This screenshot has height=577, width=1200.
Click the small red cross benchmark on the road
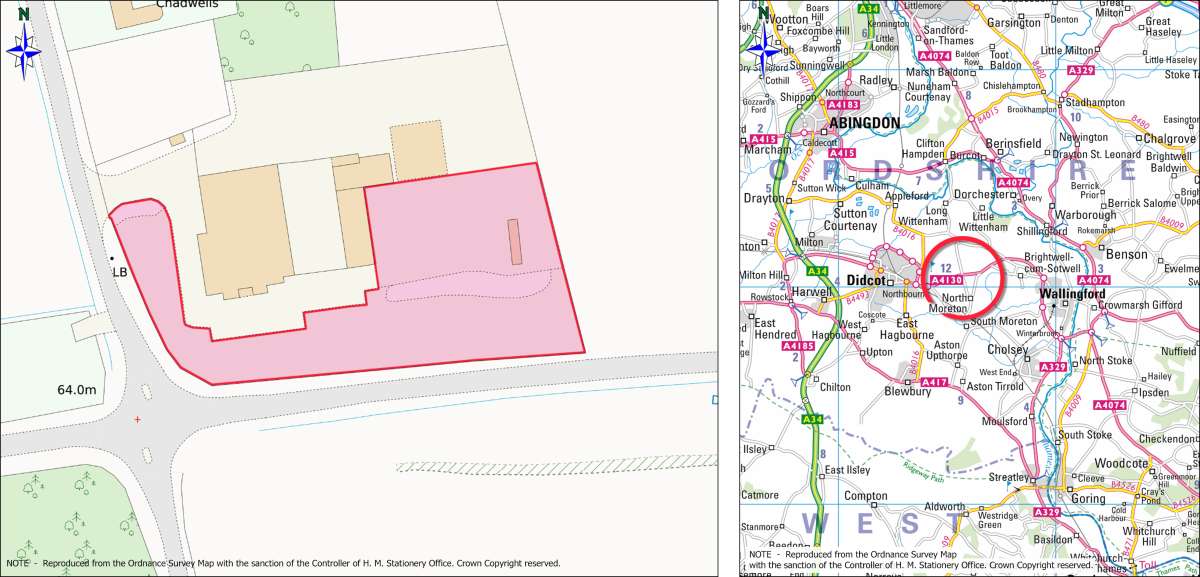tap(137, 422)
